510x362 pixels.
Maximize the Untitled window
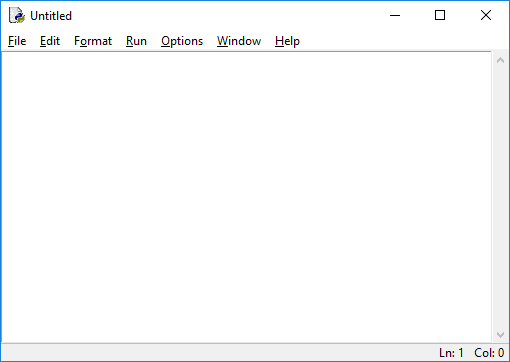(440, 15)
